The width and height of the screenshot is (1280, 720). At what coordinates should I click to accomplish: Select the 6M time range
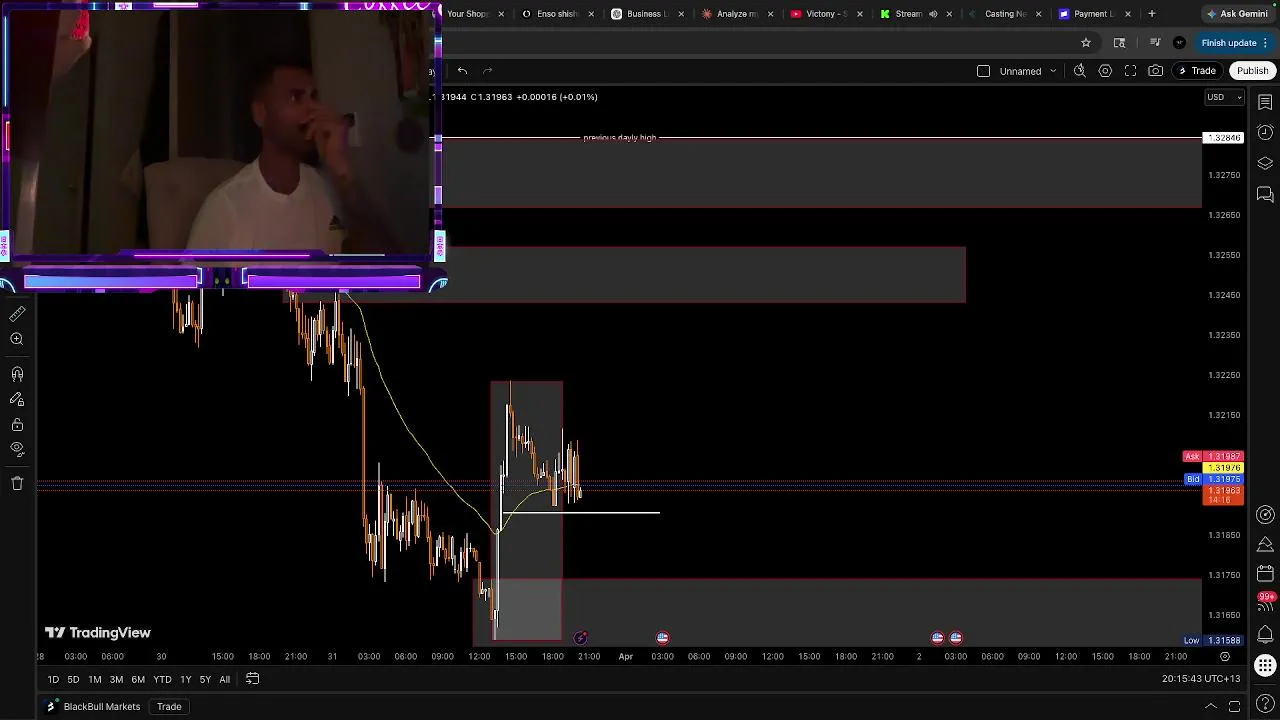pos(138,680)
